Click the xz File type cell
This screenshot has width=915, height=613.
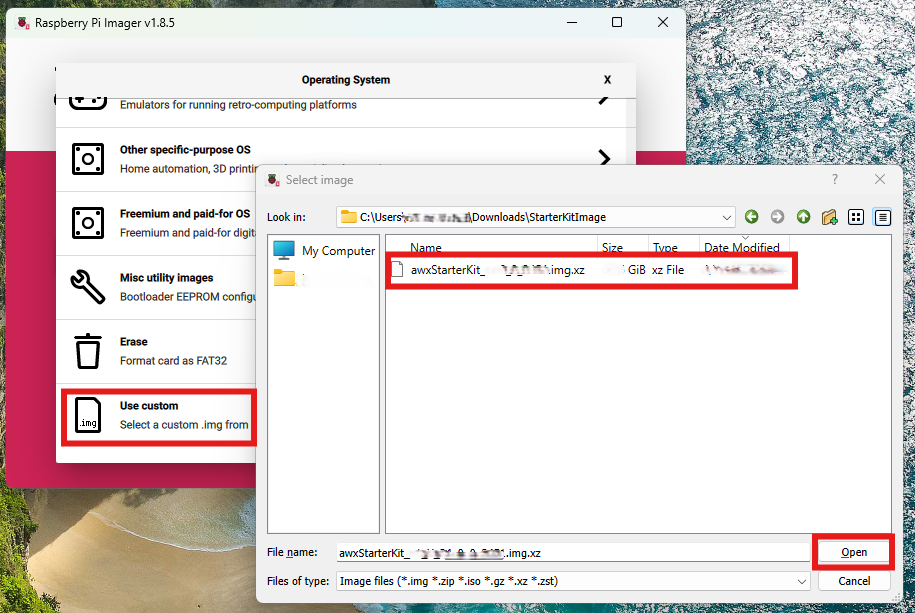click(x=668, y=270)
